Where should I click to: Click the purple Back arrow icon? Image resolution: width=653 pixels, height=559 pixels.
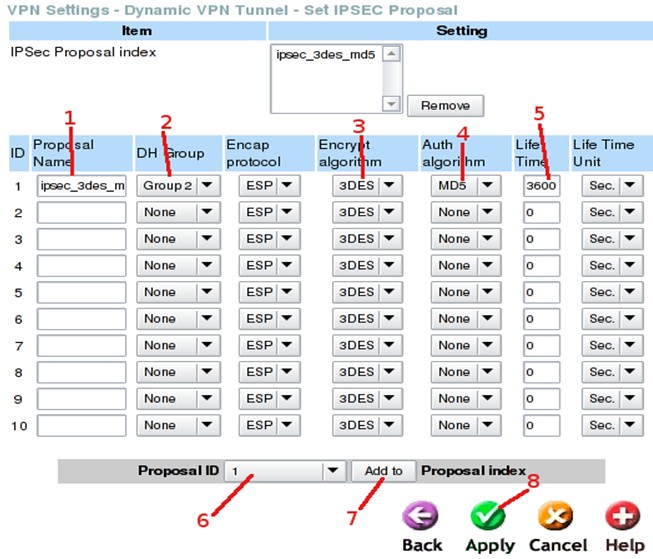coord(422,515)
